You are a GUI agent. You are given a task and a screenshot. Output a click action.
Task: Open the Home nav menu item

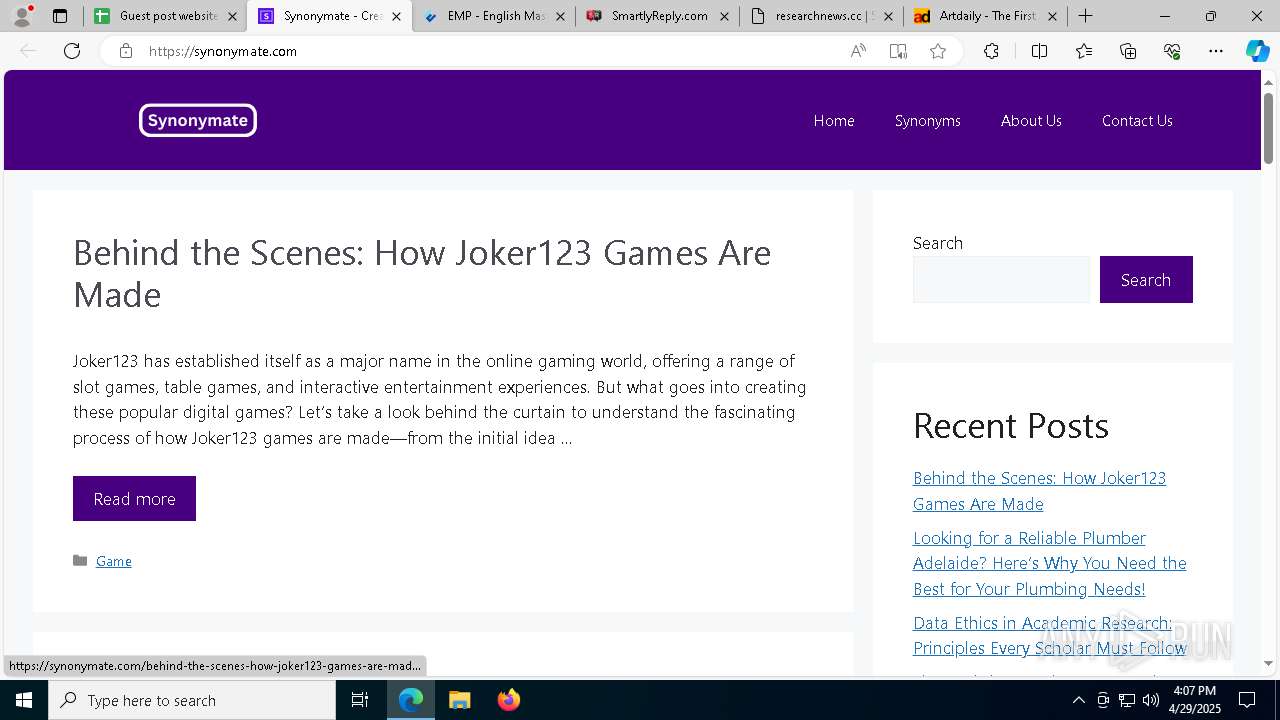click(x=834, y=120)
